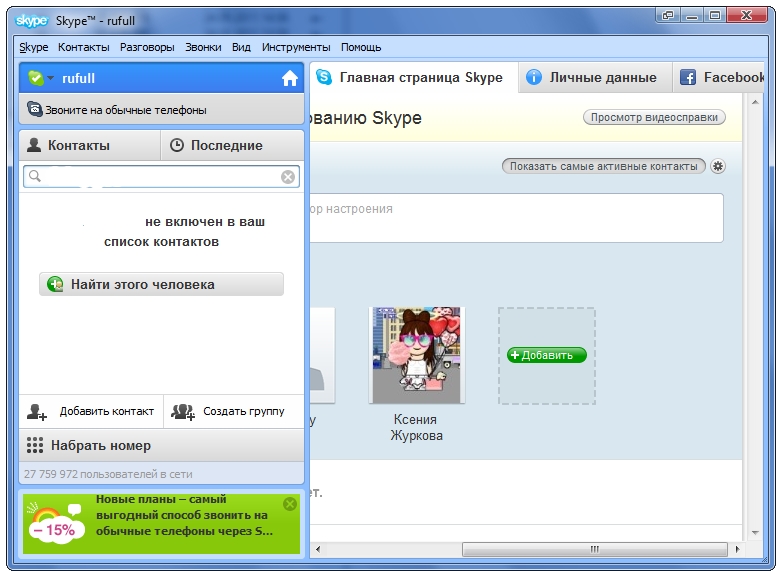
Task: Select Ксения Журкова contact thumbnail
Action: 415,355
